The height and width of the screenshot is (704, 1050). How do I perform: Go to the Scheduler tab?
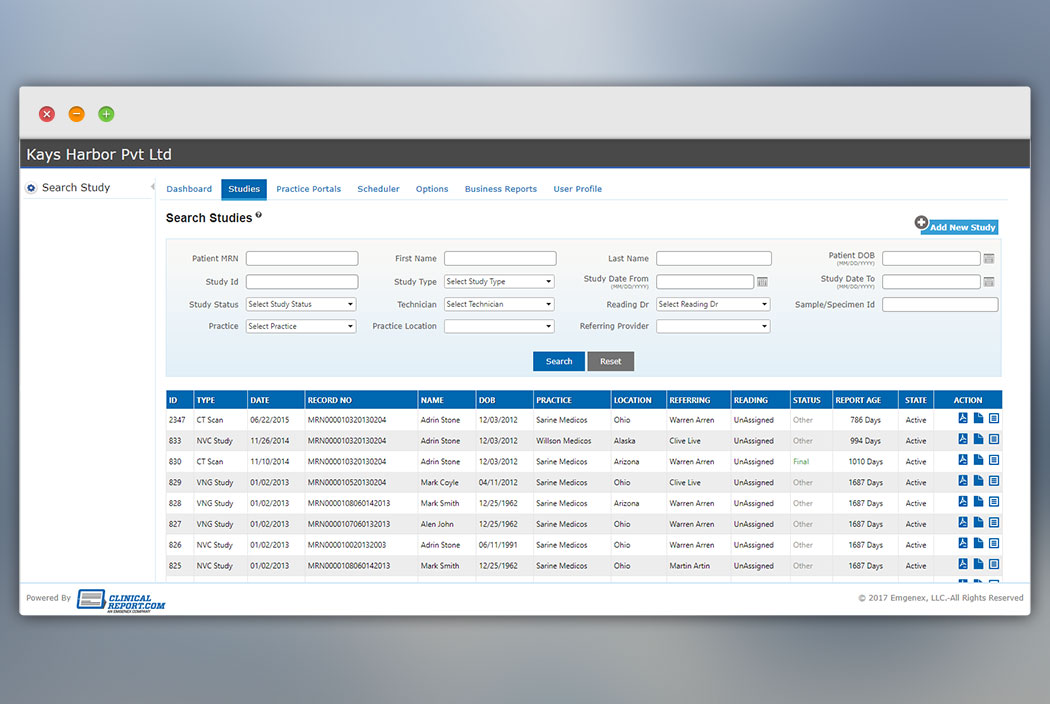[x=378, y=189]
